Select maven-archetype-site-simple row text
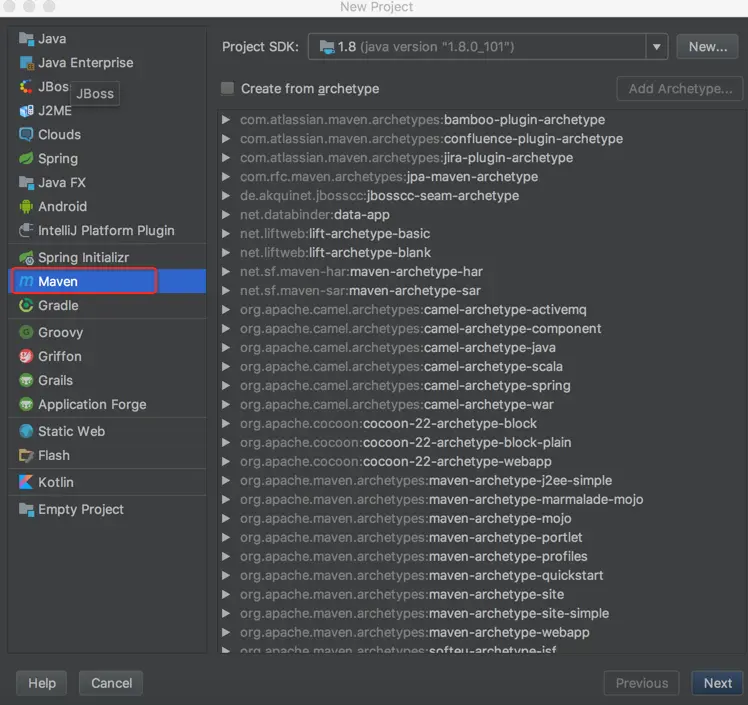This screenshot has height=705, width=748. coord(424,613)
